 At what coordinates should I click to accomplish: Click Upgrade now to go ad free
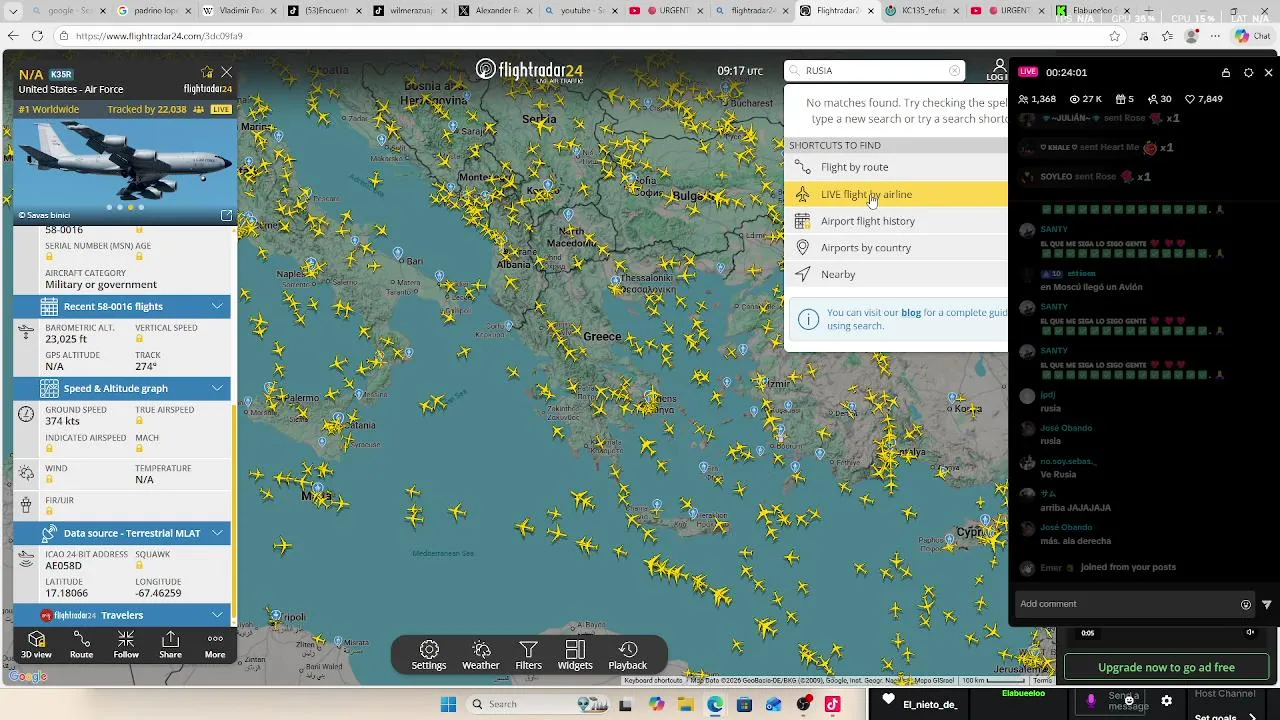click(1166, 667)
